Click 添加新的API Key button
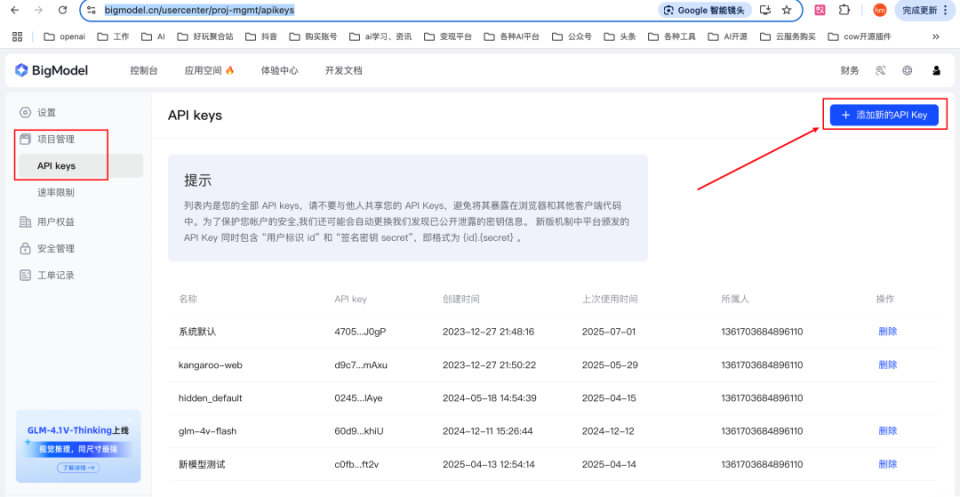 pyautogui.click(x=884, y=115)
